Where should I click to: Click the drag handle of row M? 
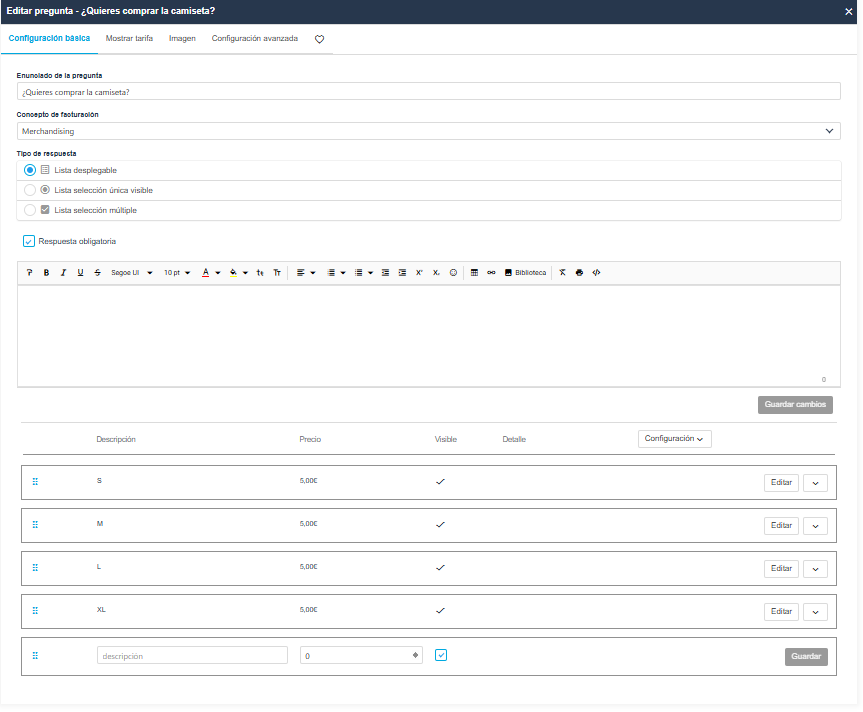35,525
